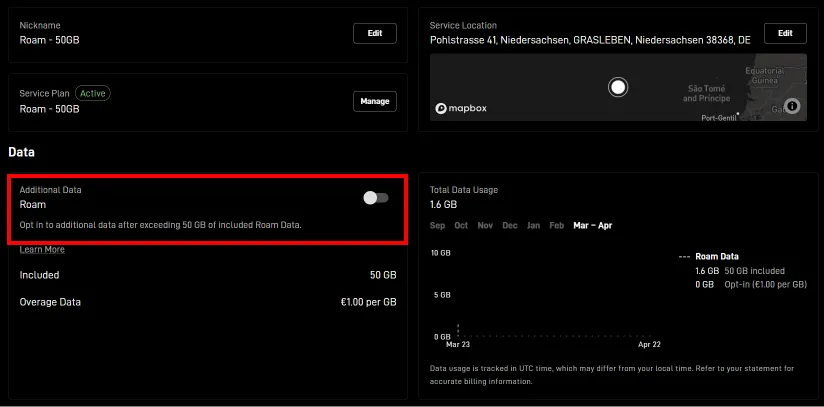Click the Roam Data dashed legend marker
The image size is (824, 407).
pyautogui.click(x=685, y=257)
